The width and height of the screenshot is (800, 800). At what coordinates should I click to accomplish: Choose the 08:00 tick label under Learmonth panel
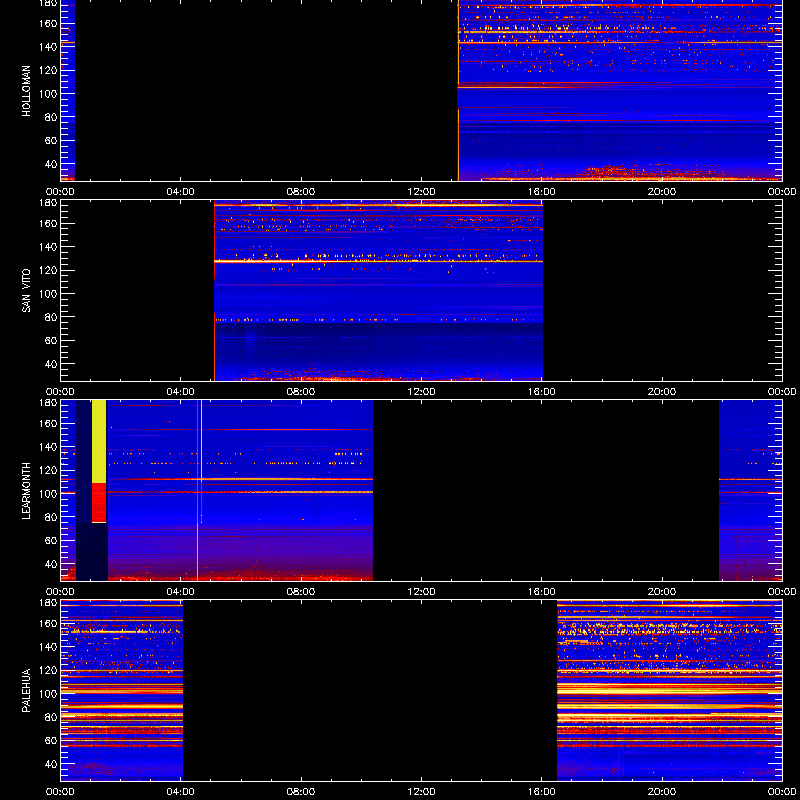301,592
